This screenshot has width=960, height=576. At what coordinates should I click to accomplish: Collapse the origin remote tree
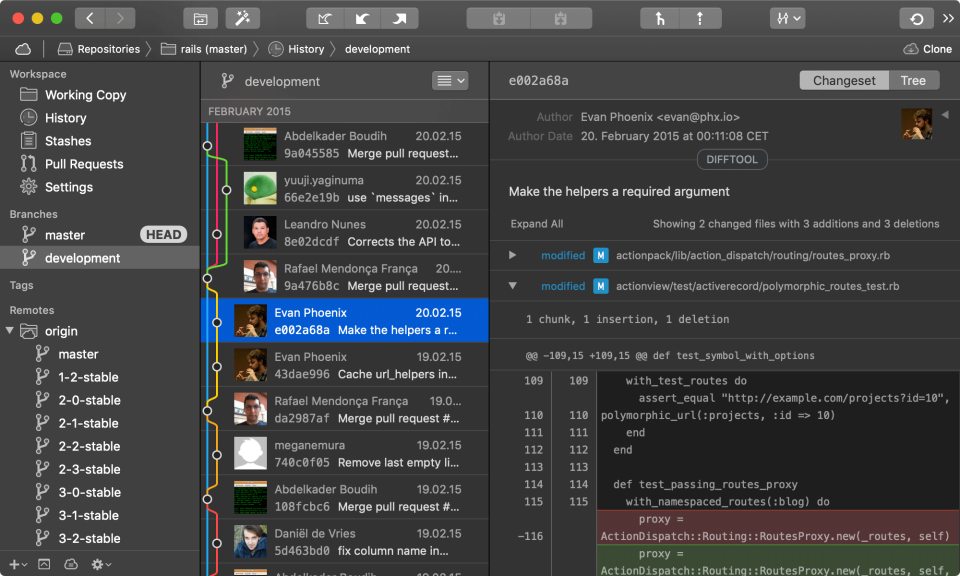[x=10, y=331]
